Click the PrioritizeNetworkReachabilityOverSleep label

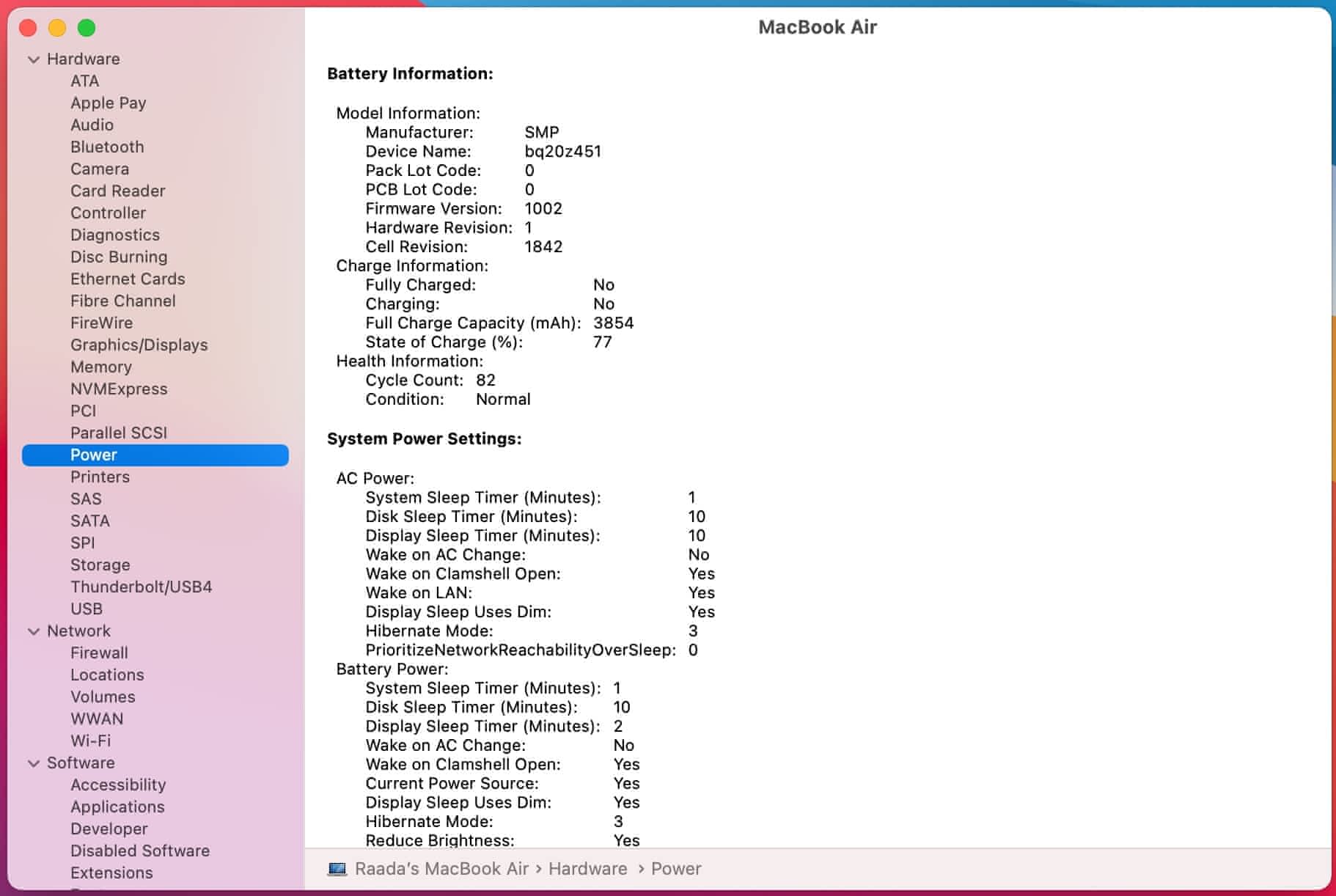coord(521,650)
